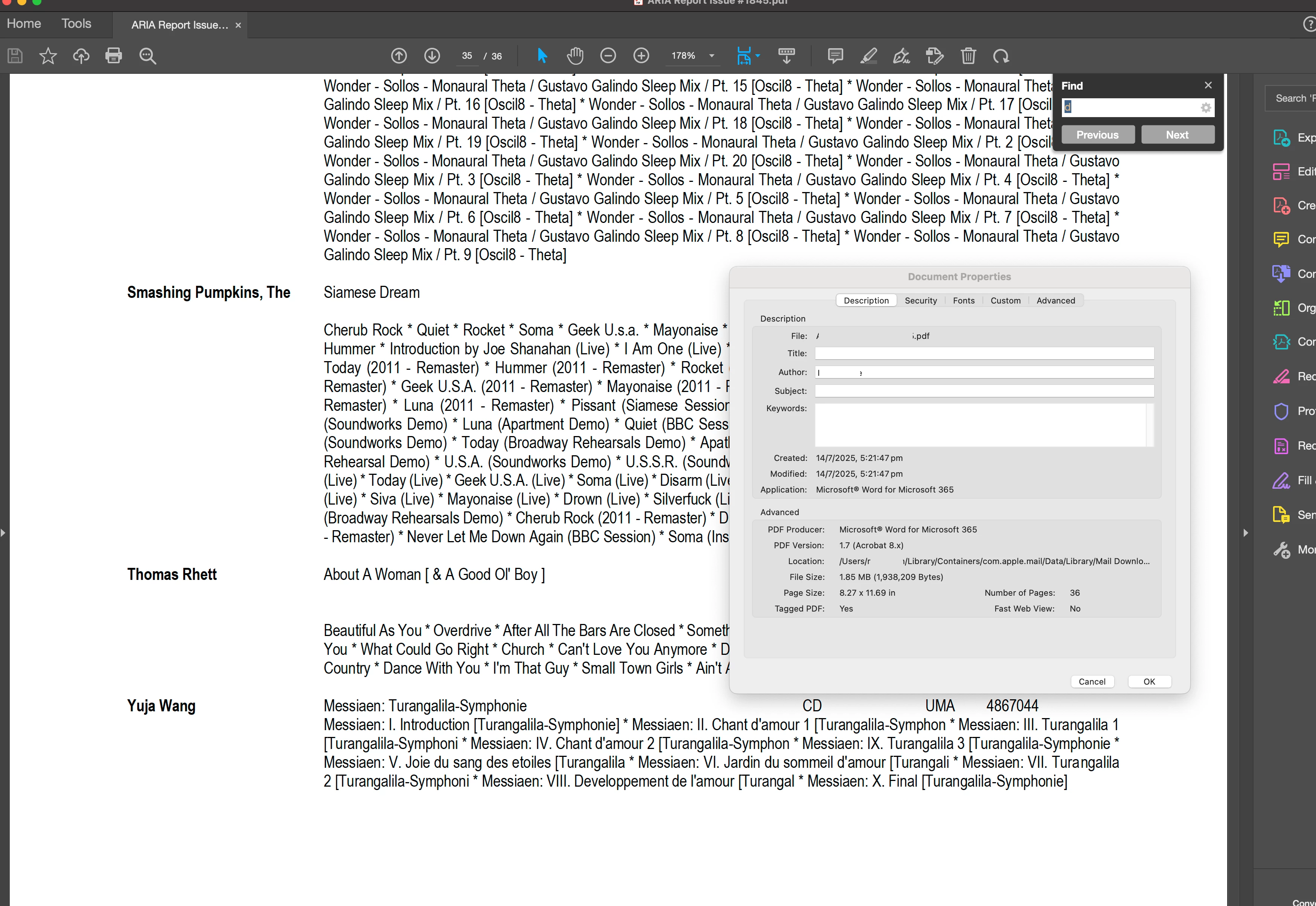Click Next in the Find panel

point(1177,134)
